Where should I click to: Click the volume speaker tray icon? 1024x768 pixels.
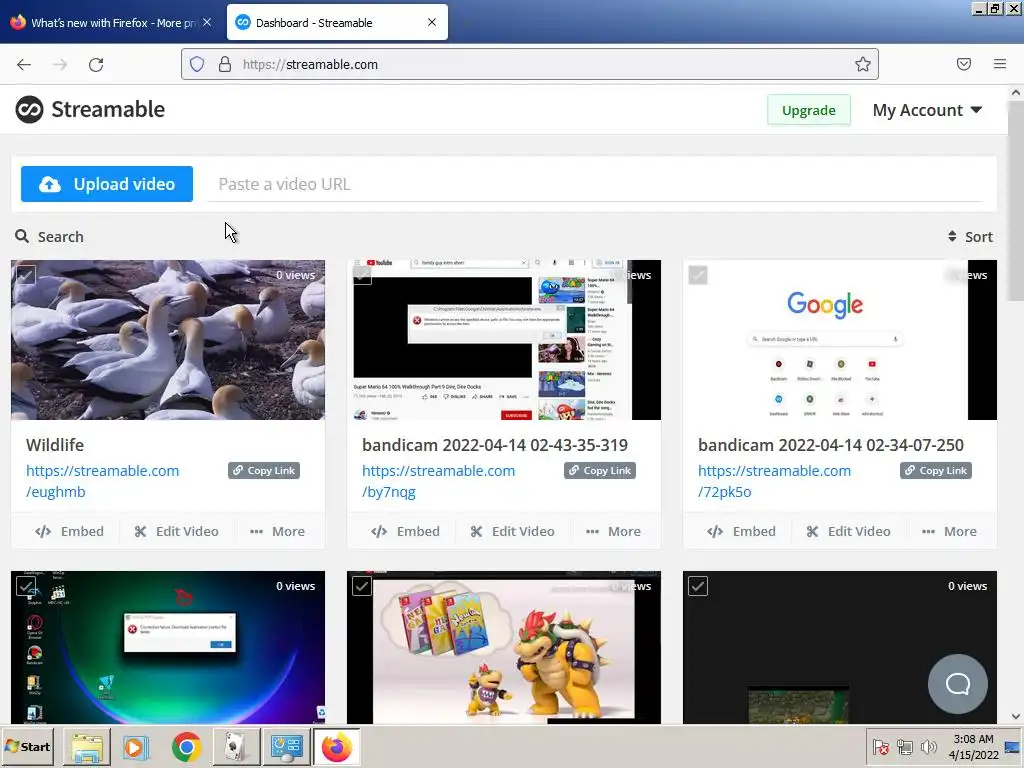928,746
